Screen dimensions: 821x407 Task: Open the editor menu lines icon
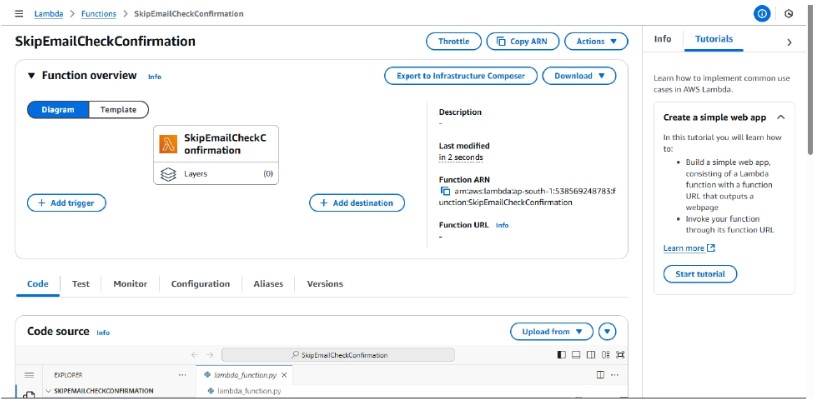click(x=29, y=375)
